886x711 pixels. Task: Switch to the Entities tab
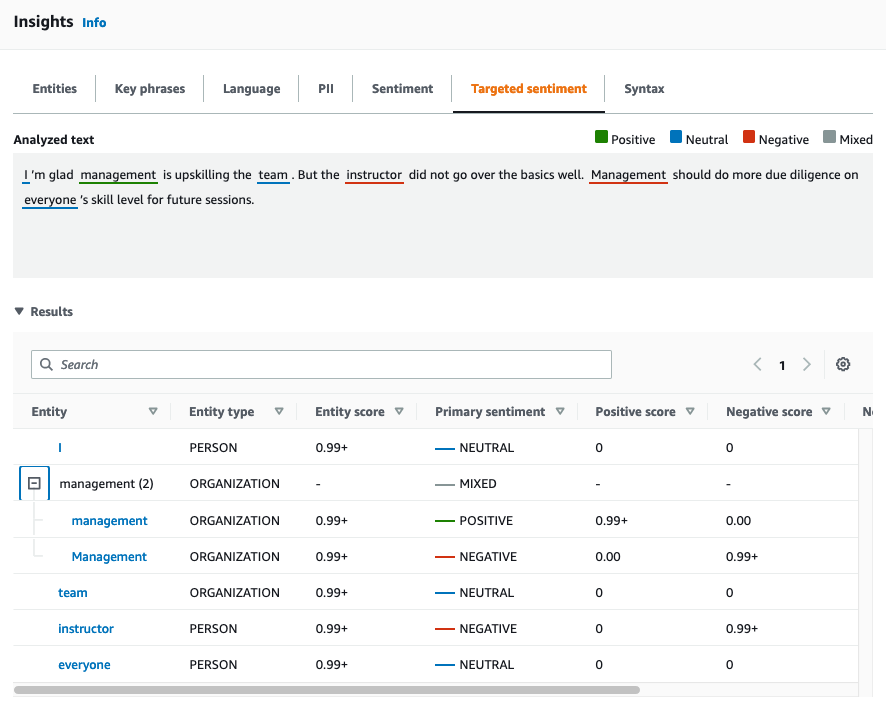point(55,89)
